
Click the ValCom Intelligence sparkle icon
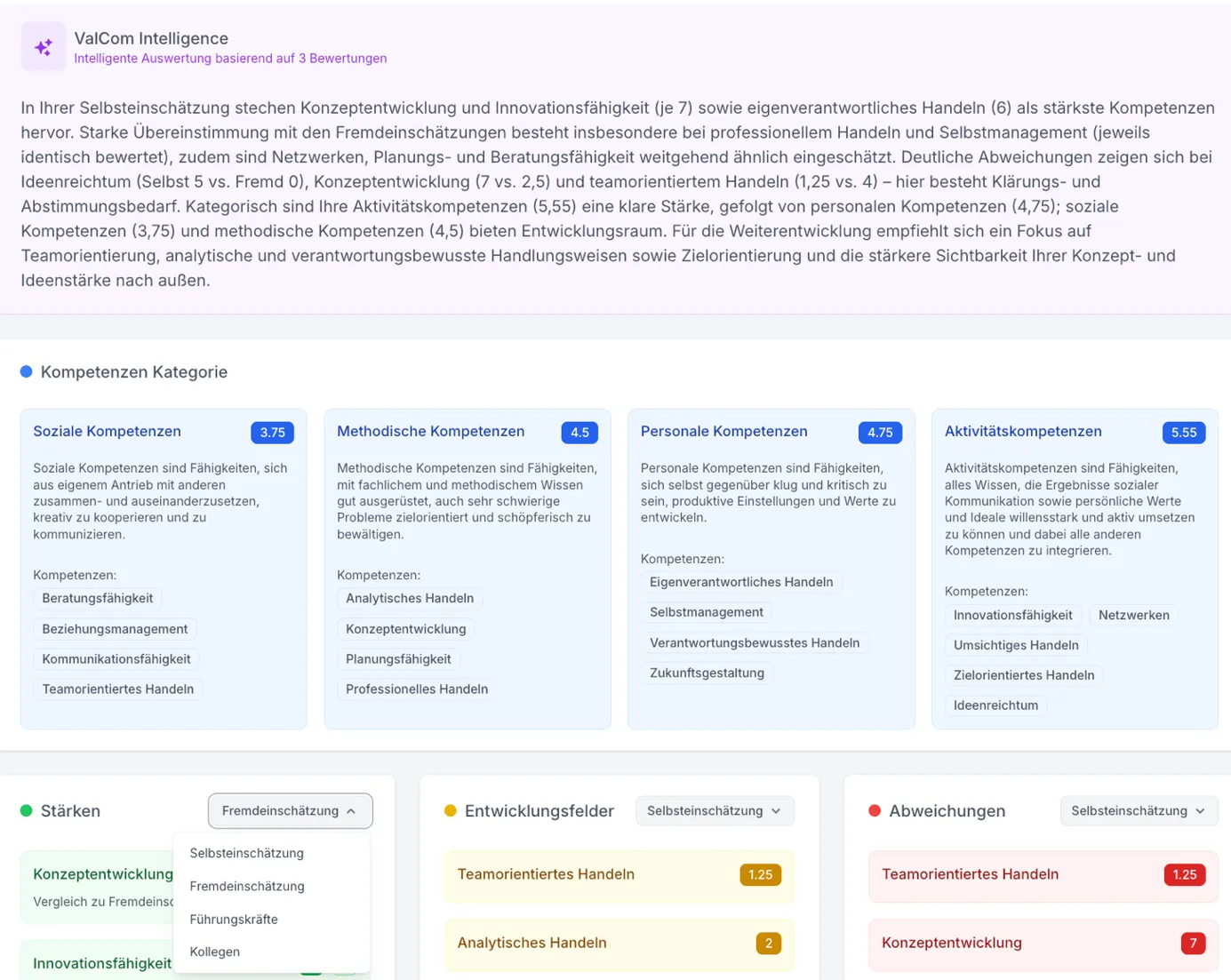pos(43,46)
